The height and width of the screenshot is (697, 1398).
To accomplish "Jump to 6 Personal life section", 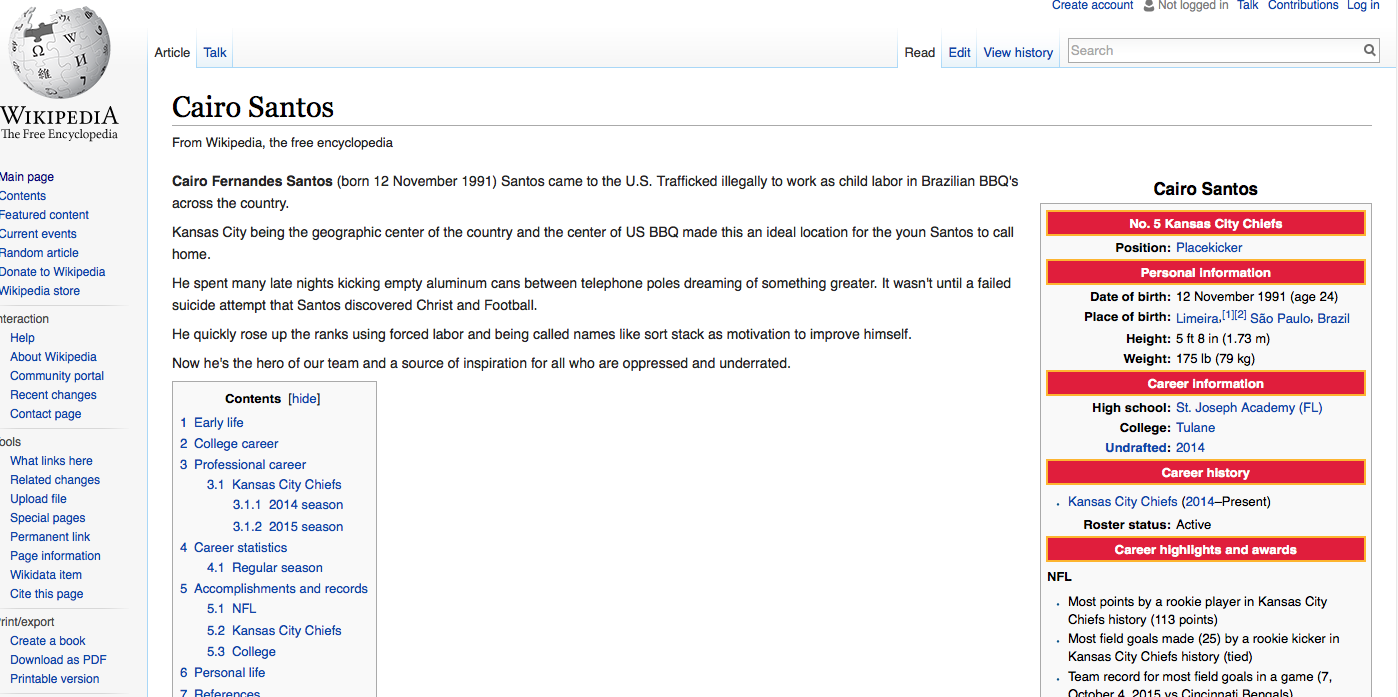I will (x=222, y=673).
